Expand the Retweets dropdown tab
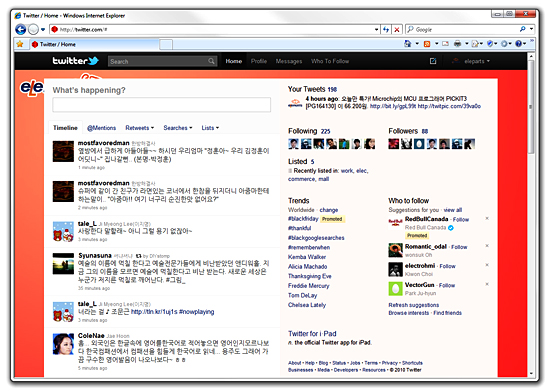Image resolution: width=550 pixels, height=392 pixels. tap(140, 128)
